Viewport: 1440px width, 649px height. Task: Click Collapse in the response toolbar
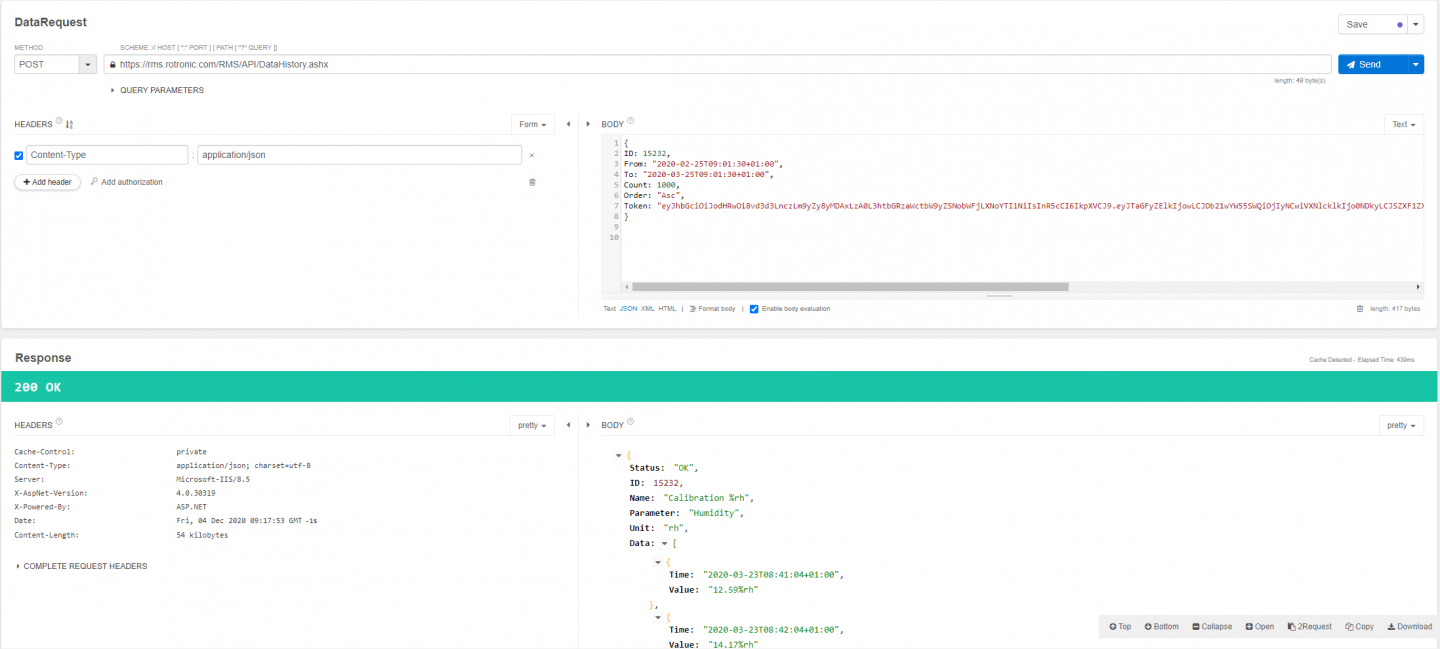tap(1212, 626)
